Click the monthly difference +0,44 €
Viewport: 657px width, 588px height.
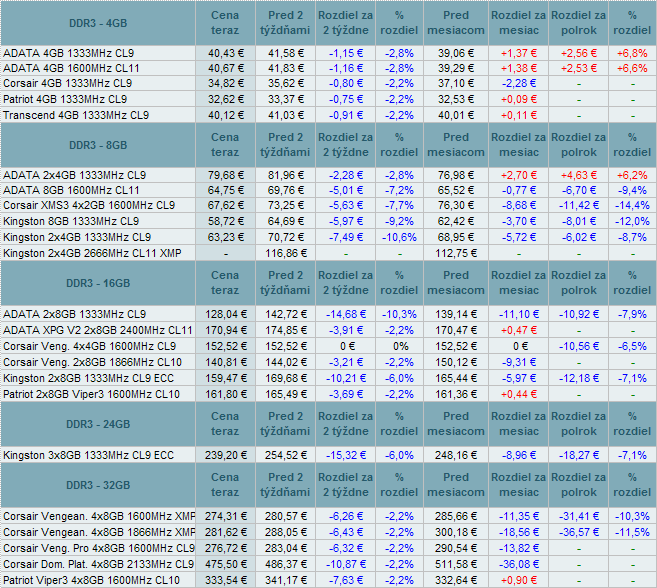click(x=519, y=394)
